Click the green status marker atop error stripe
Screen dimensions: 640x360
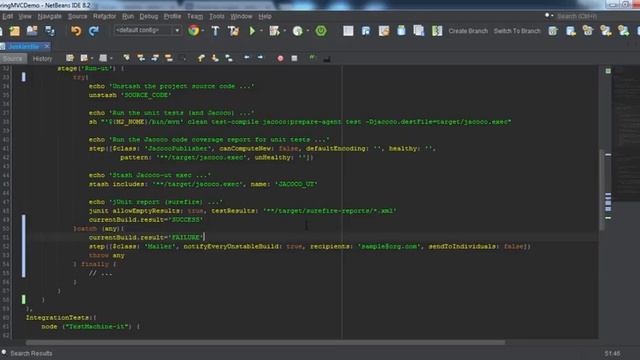tap(608, 71)
